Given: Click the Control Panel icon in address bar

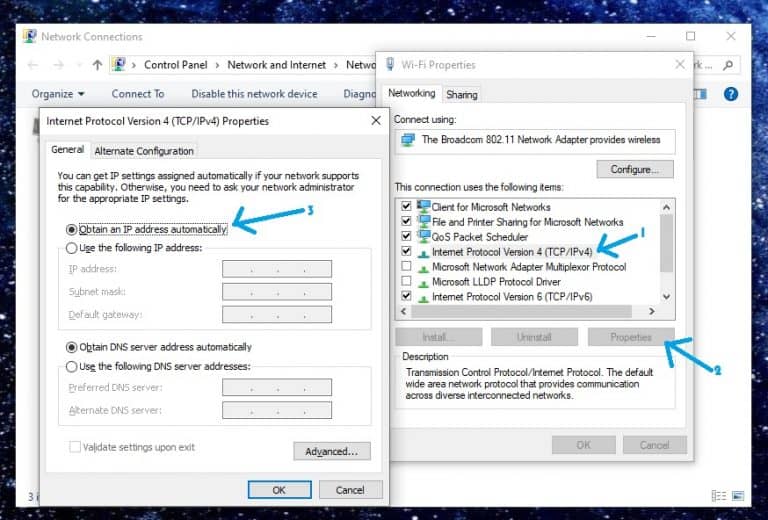Looking at the screenshot, I should click(x=119, y=65).
